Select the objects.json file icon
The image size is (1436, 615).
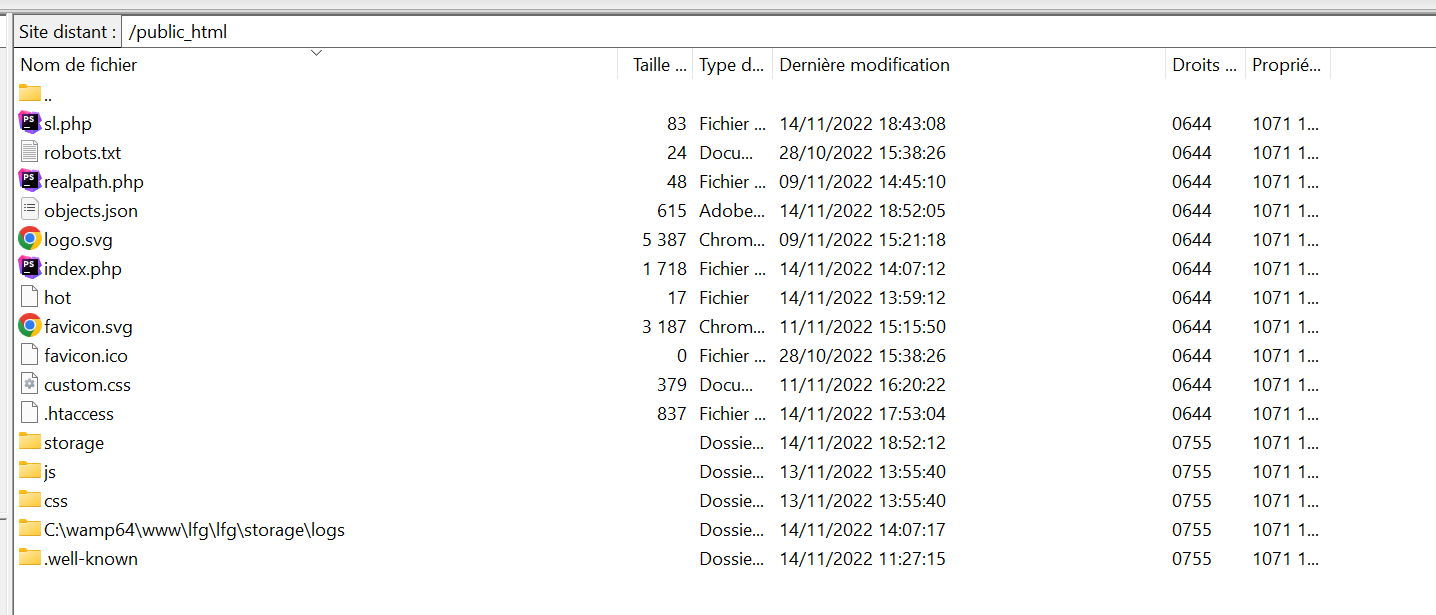coord(30,210)
